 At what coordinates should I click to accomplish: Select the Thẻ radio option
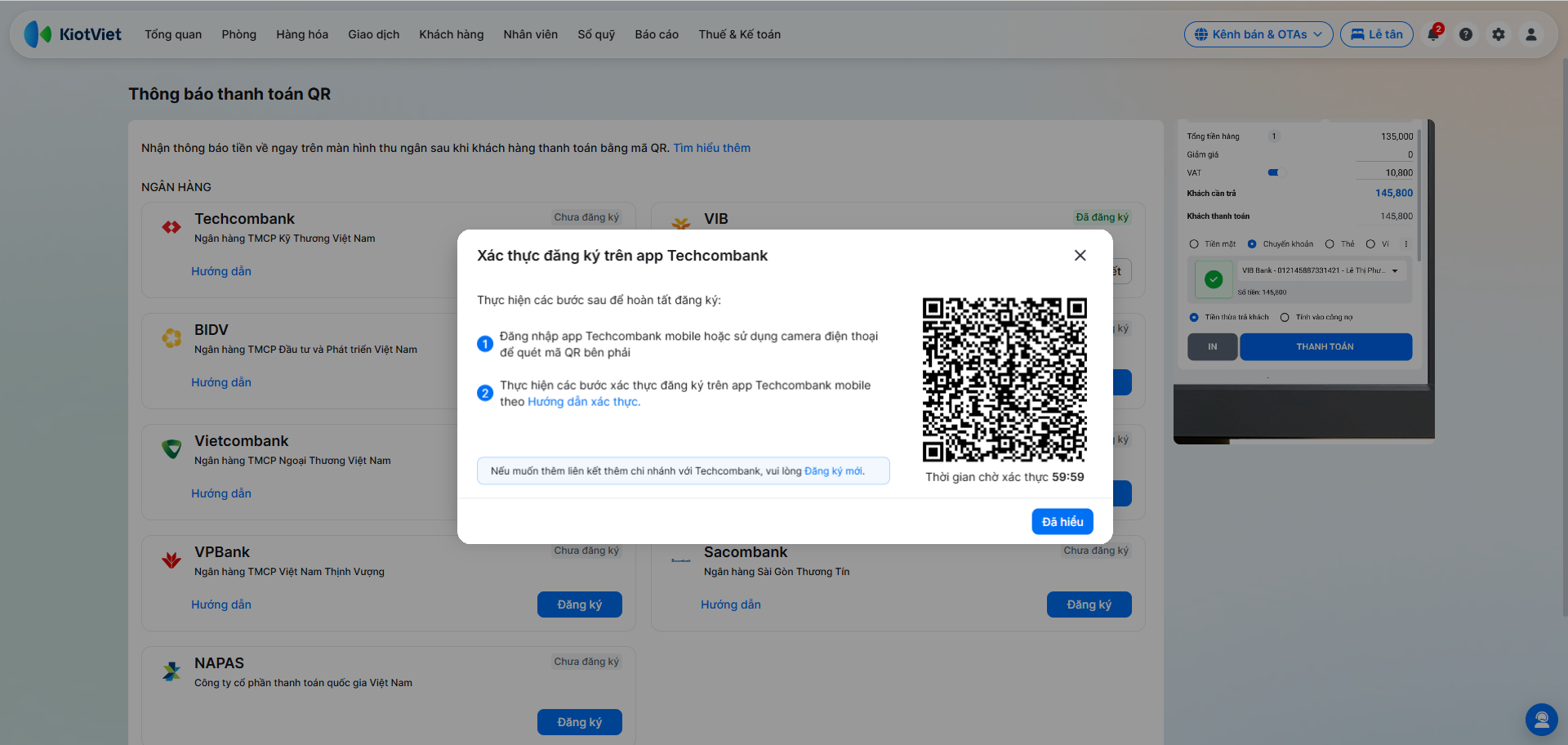[1330, 244]
